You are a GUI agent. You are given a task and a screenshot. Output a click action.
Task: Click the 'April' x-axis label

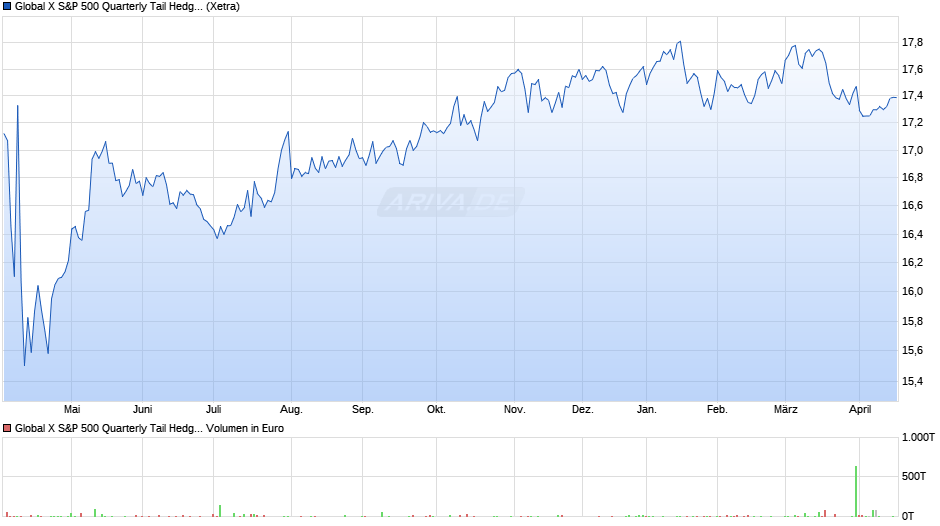point(860,409)
